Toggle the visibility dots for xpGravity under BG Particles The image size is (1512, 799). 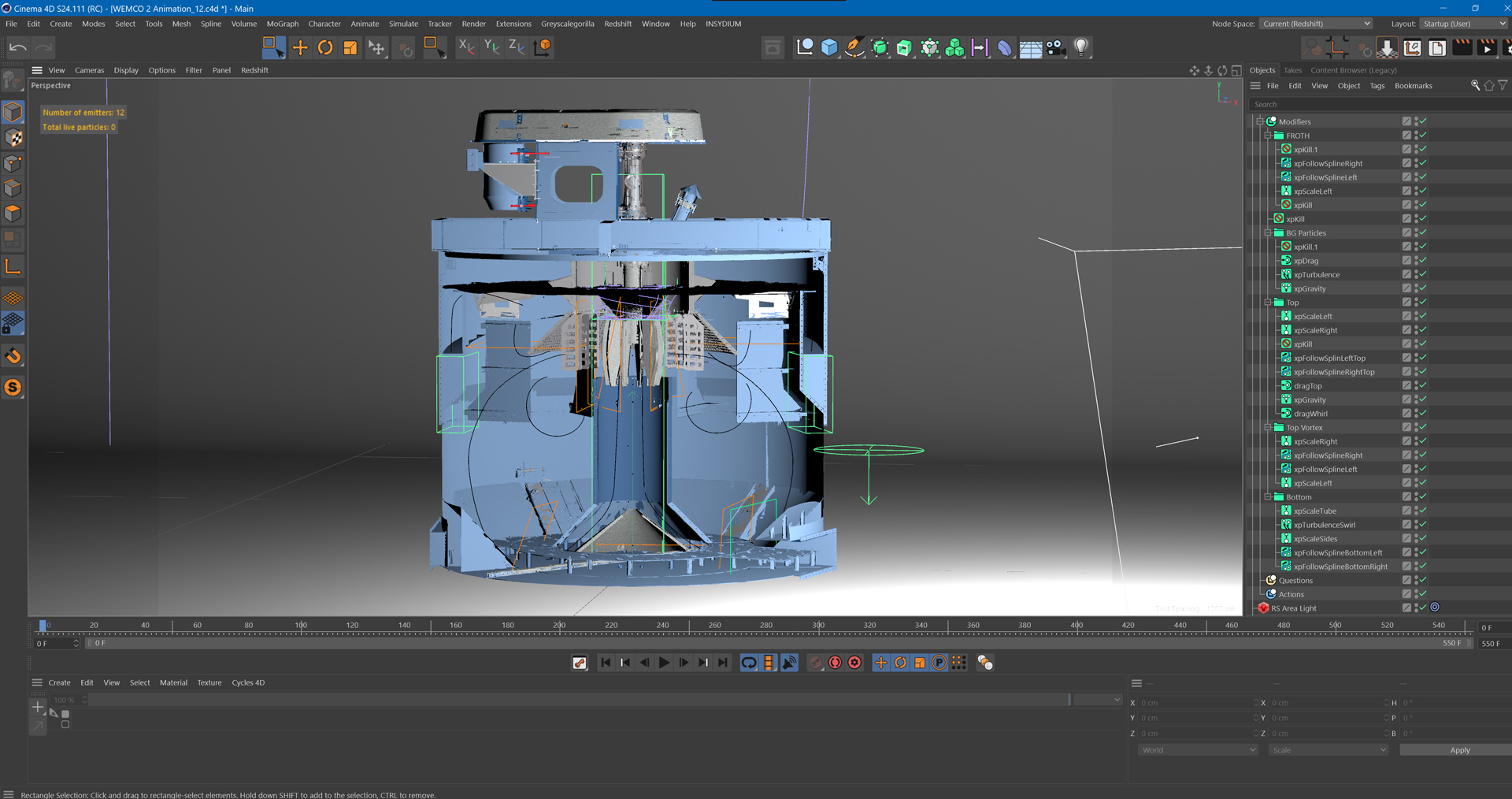[1416, 289]
